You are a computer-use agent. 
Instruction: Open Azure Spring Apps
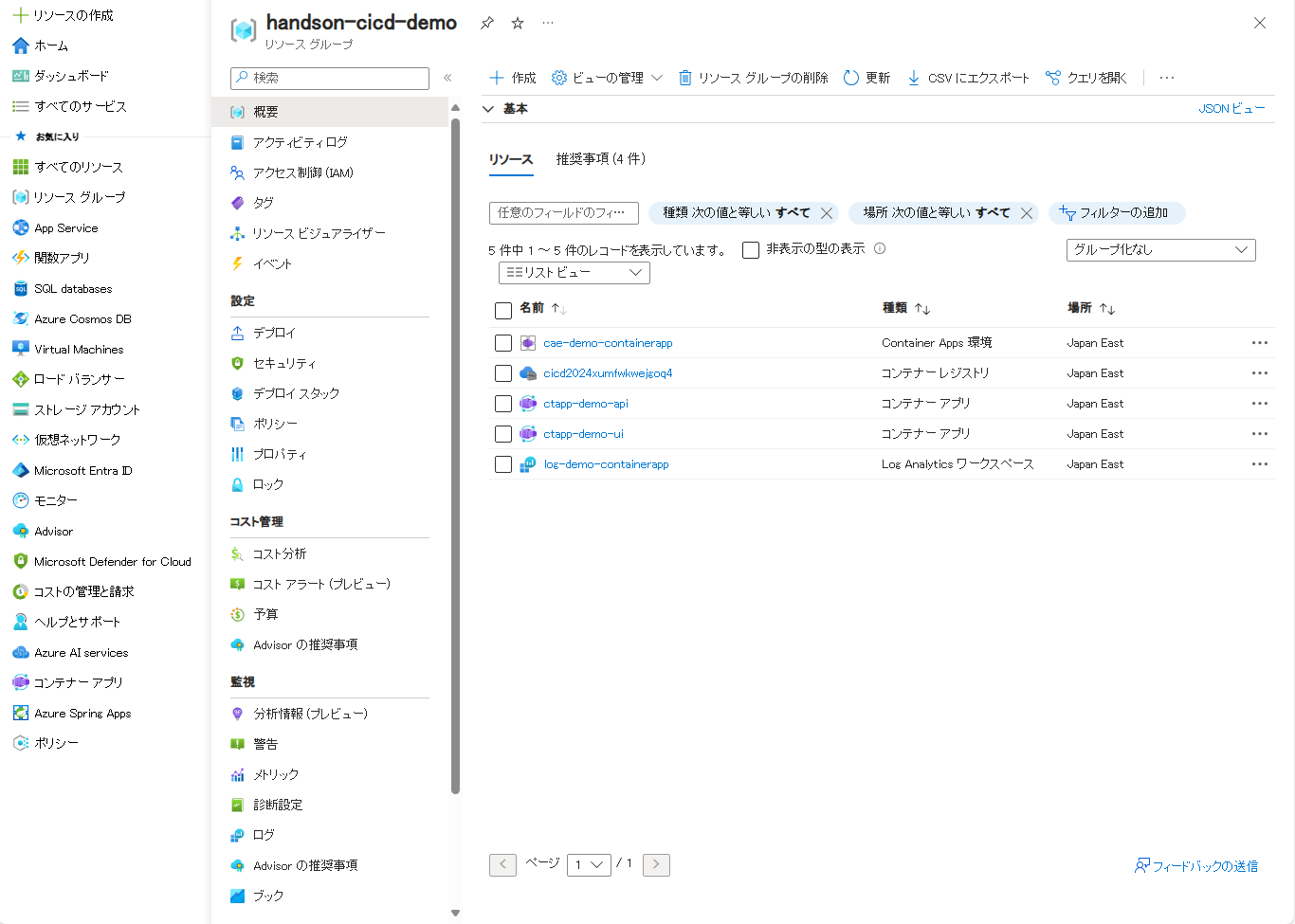[82, 713]
